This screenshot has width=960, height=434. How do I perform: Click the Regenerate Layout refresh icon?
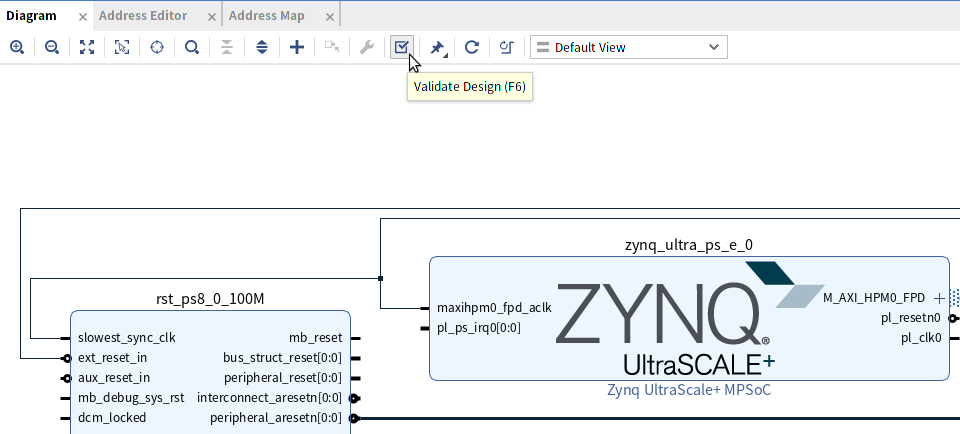[471, 47]
